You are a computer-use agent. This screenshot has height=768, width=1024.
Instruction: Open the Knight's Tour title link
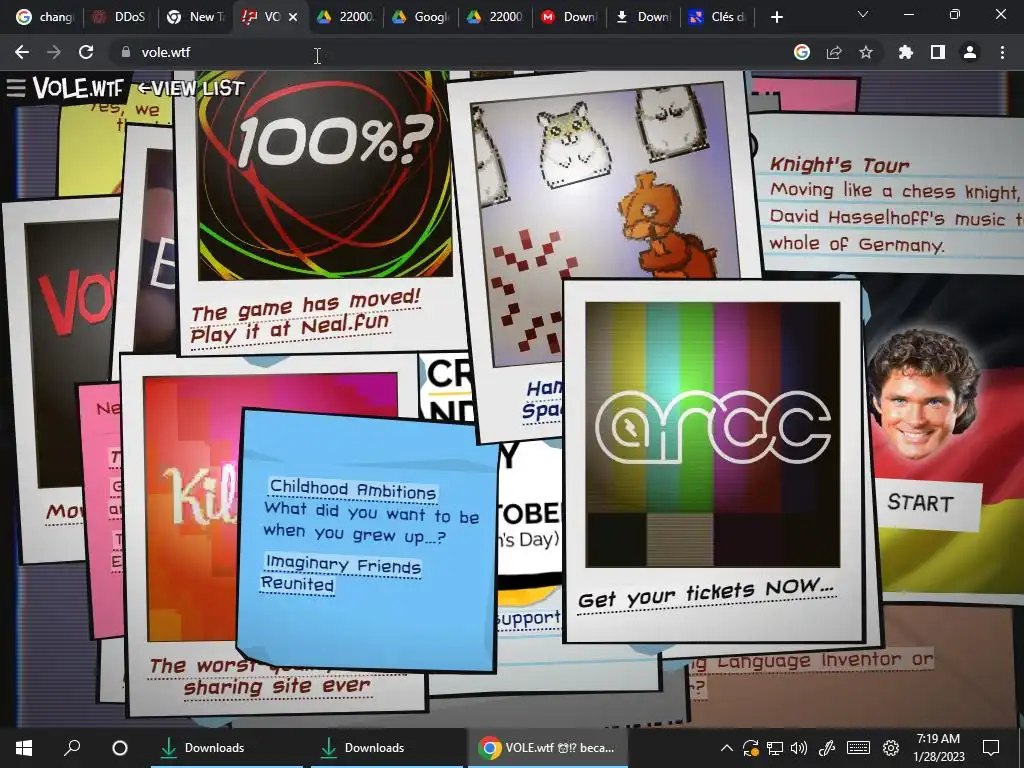[839, 165]
